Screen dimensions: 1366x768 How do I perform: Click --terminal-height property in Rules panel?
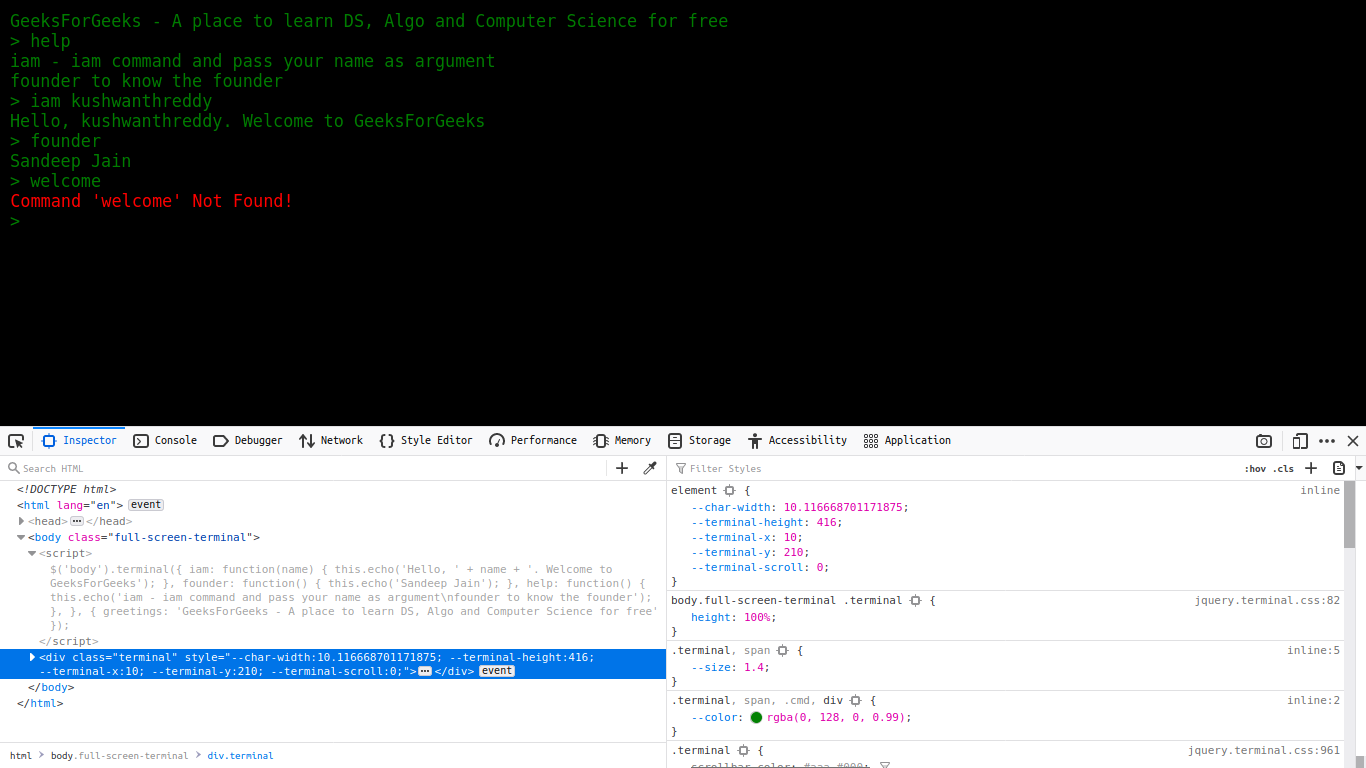coord(748,522)
